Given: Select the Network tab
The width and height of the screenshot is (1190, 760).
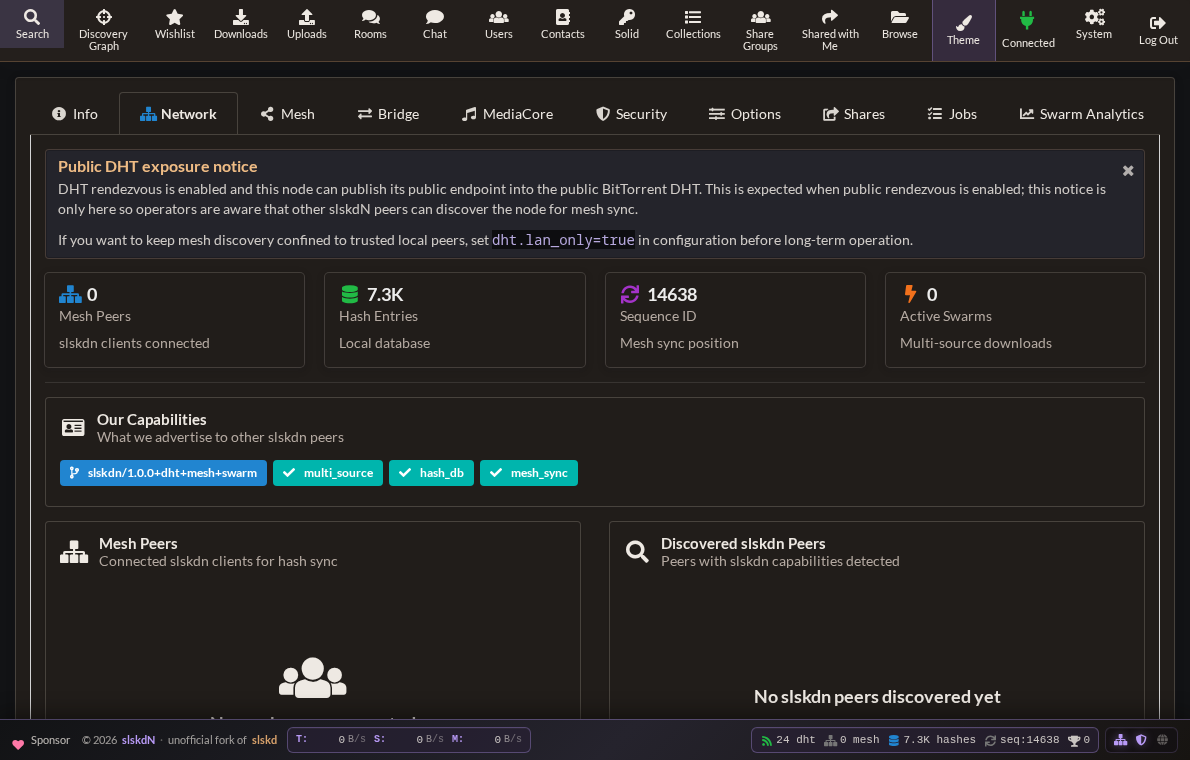Looking at the screenshot, I should pos(178,114).
